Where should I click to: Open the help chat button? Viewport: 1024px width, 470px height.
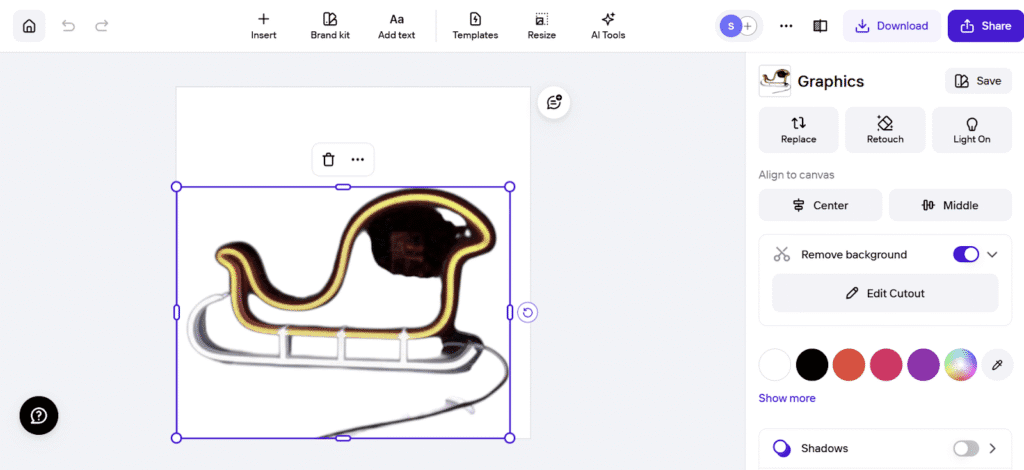39,415
